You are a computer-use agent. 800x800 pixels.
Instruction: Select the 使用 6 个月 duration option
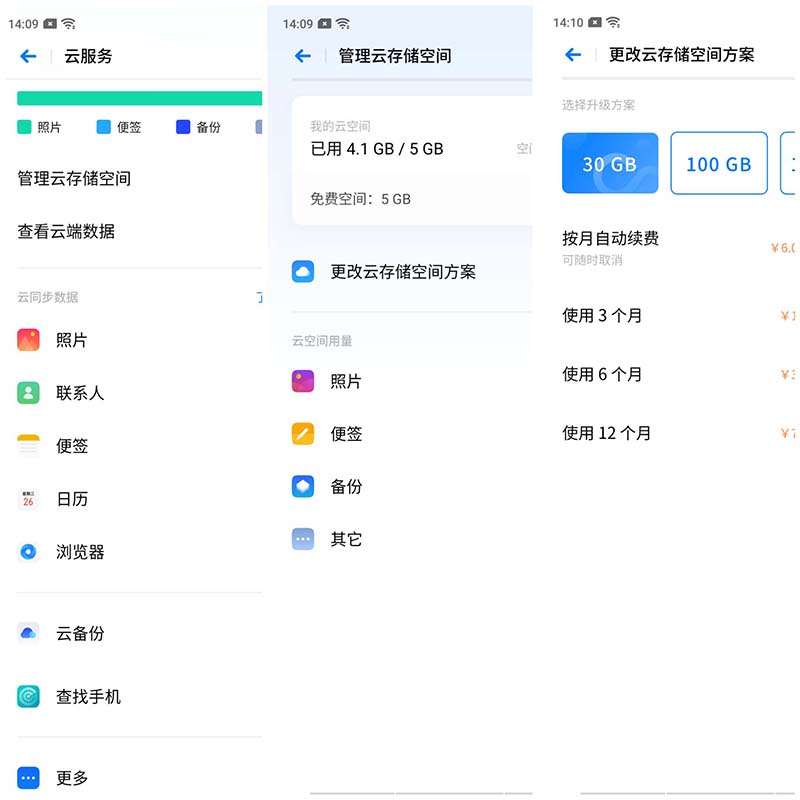coord(602,374)
